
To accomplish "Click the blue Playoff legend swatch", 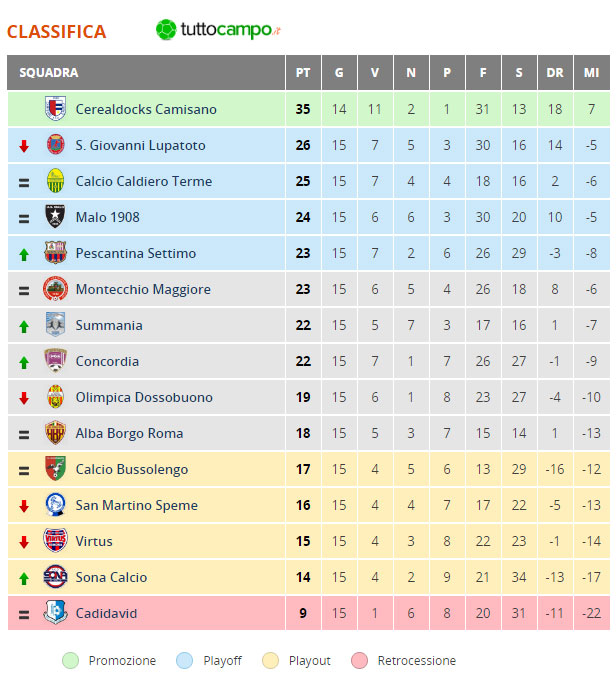I will [x=184, y=661].
